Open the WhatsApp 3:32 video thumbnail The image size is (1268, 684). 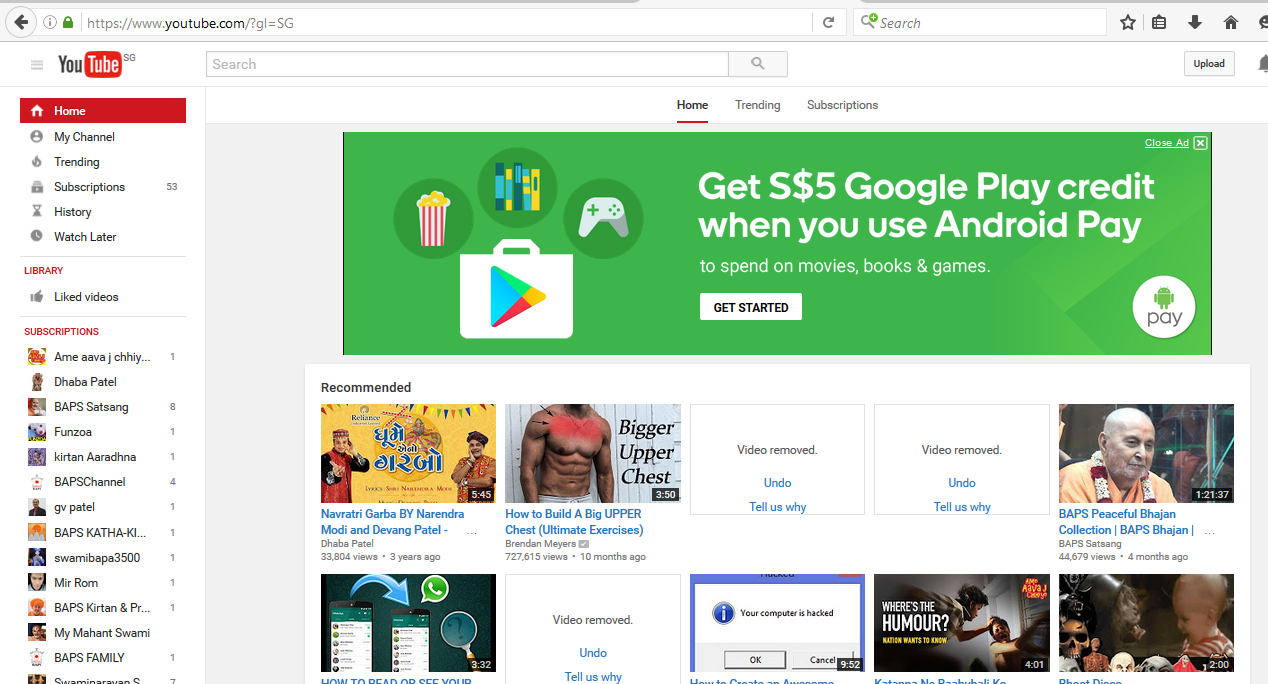click(408, 623)
